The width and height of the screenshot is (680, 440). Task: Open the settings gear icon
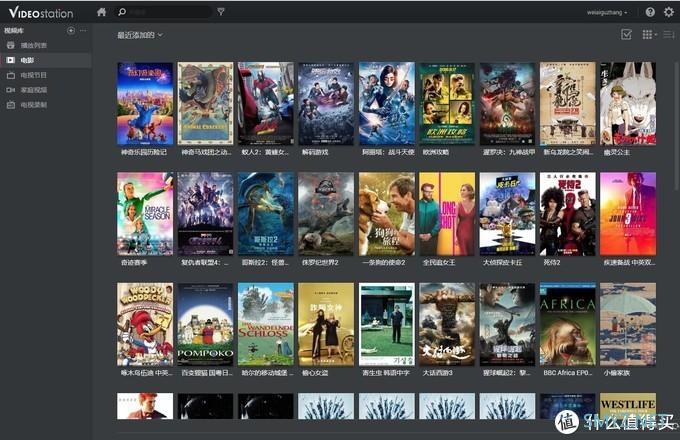669,12
